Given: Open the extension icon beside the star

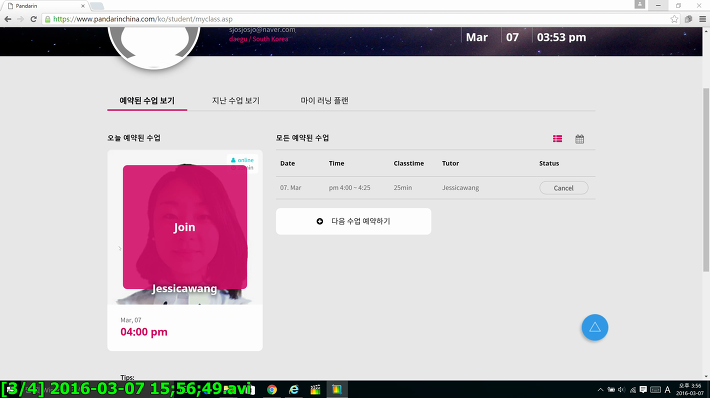Looking at the screenshot, I should click(688, 19).
